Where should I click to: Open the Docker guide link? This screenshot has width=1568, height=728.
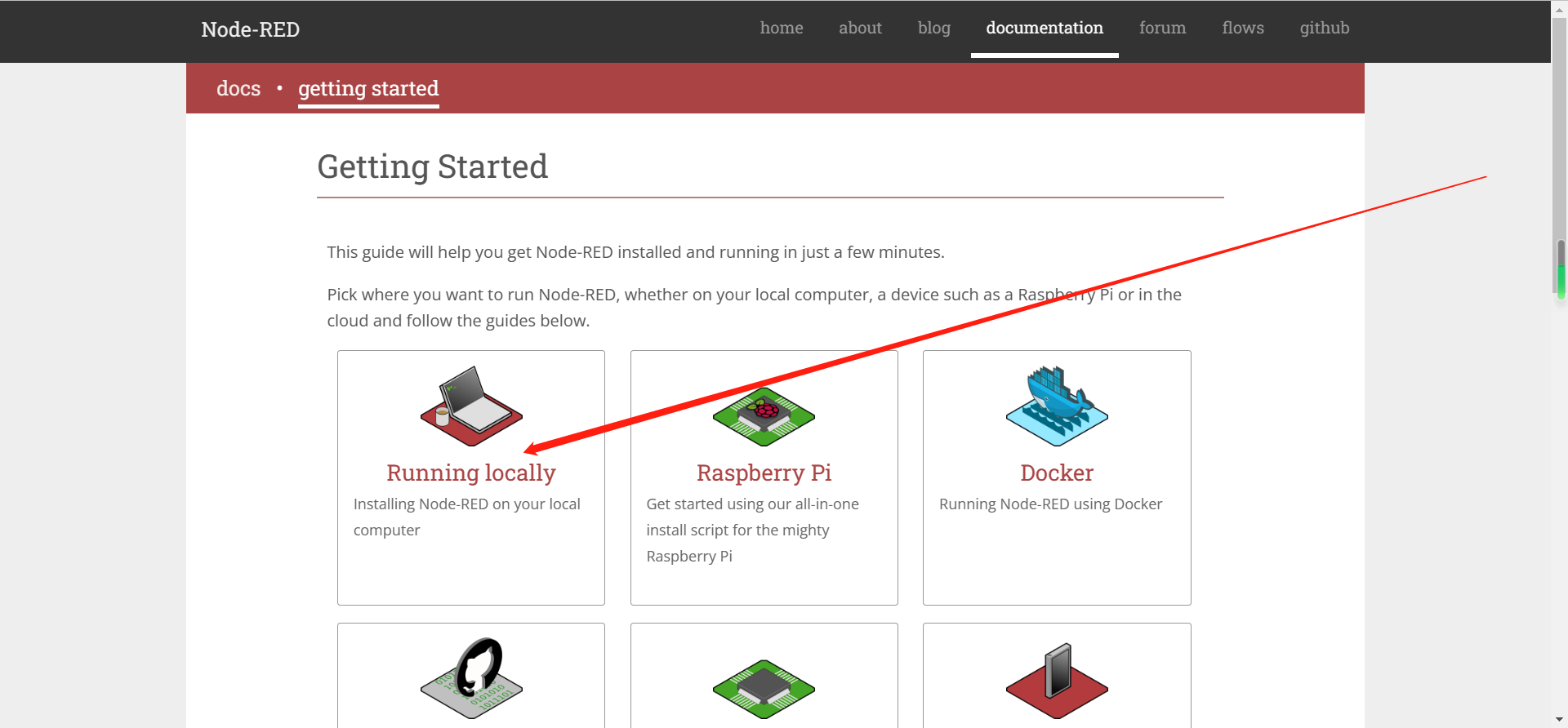[x=1057, y=473]
